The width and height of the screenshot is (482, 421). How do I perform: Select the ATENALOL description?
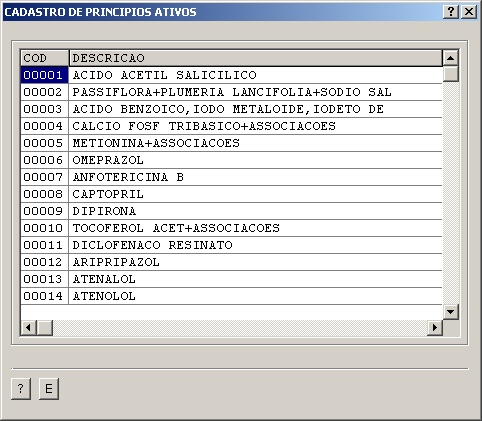tap(256, 279)
